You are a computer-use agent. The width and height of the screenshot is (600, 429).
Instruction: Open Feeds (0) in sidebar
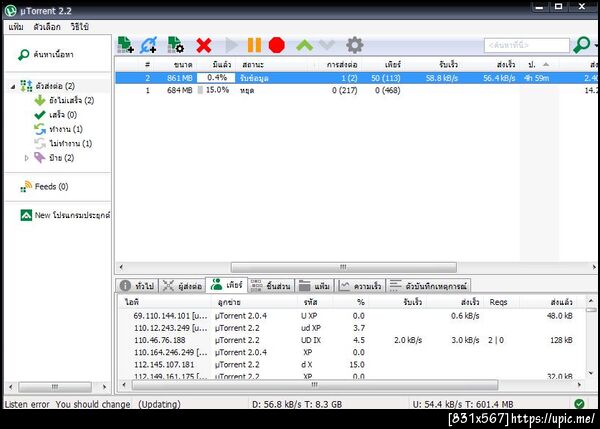(44, 186)
